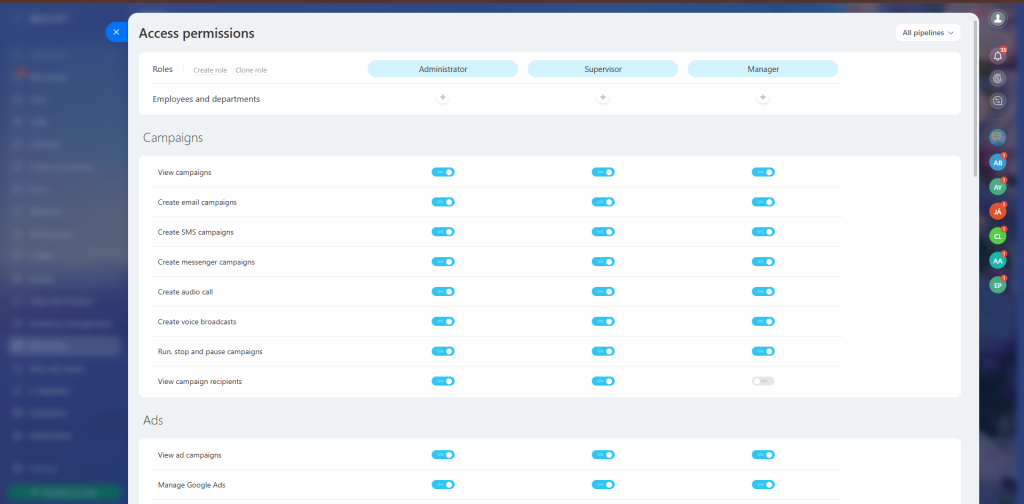1024x504 pixels.
Task: Open chat with contact EP
Action: click(x=997, y=285)
